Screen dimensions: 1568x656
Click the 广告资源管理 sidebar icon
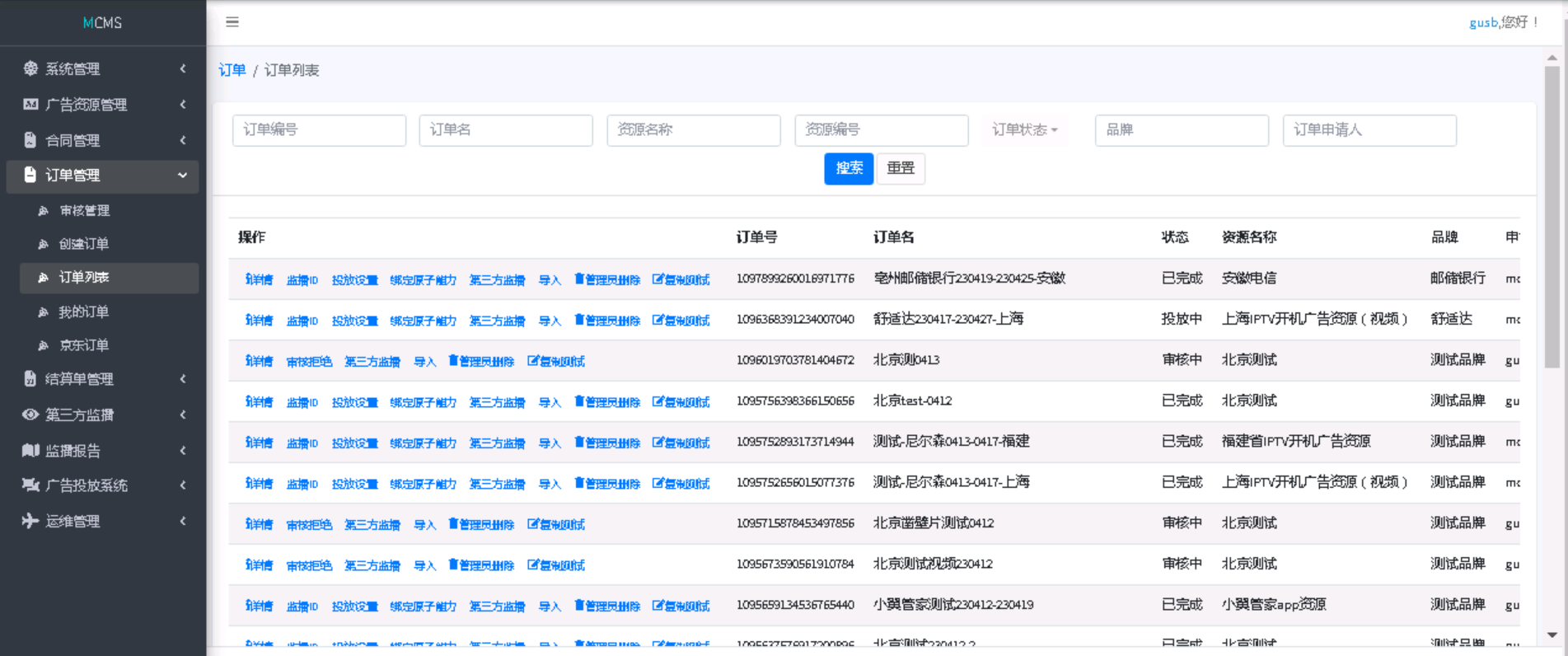[x=30, y=104]
